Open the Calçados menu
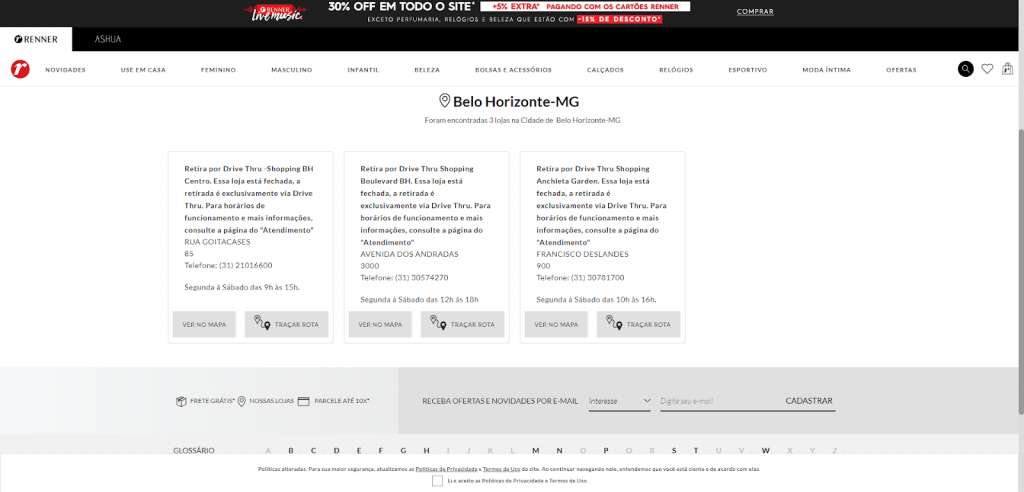Image resolution: width=1024 pixels, height=492 pixels. click(605, 70)
